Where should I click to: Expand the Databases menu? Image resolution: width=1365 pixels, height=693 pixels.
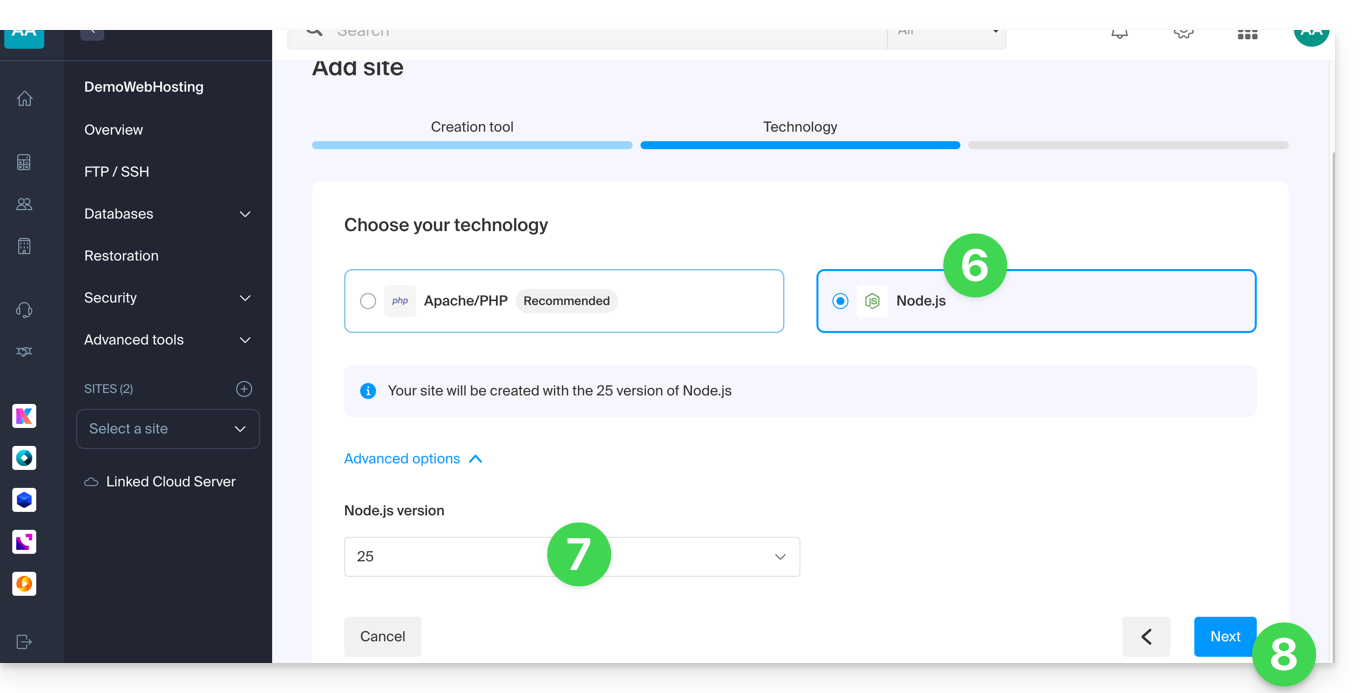pos(167,214)
